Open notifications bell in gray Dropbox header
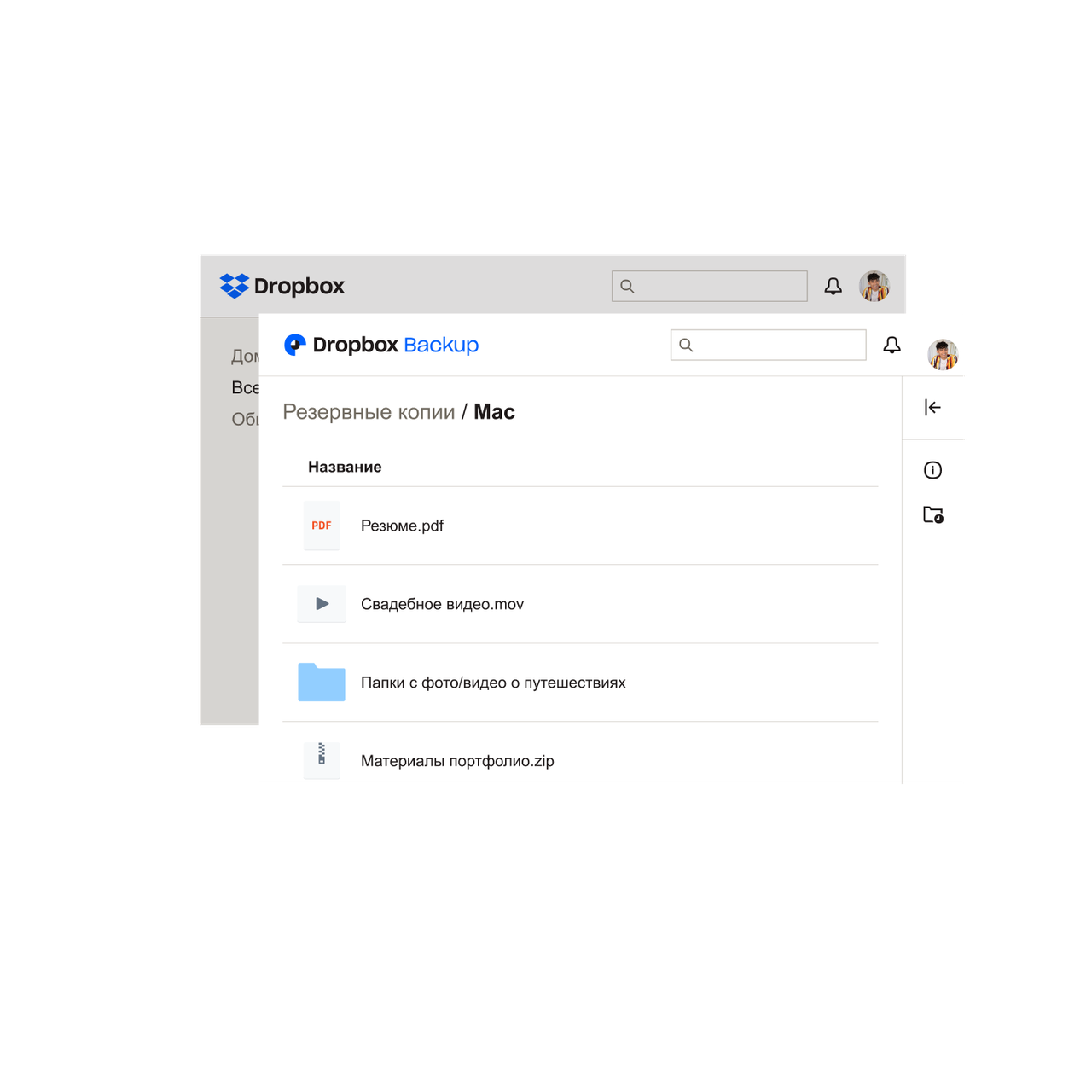1092x1092 pixels. [833, 286]
